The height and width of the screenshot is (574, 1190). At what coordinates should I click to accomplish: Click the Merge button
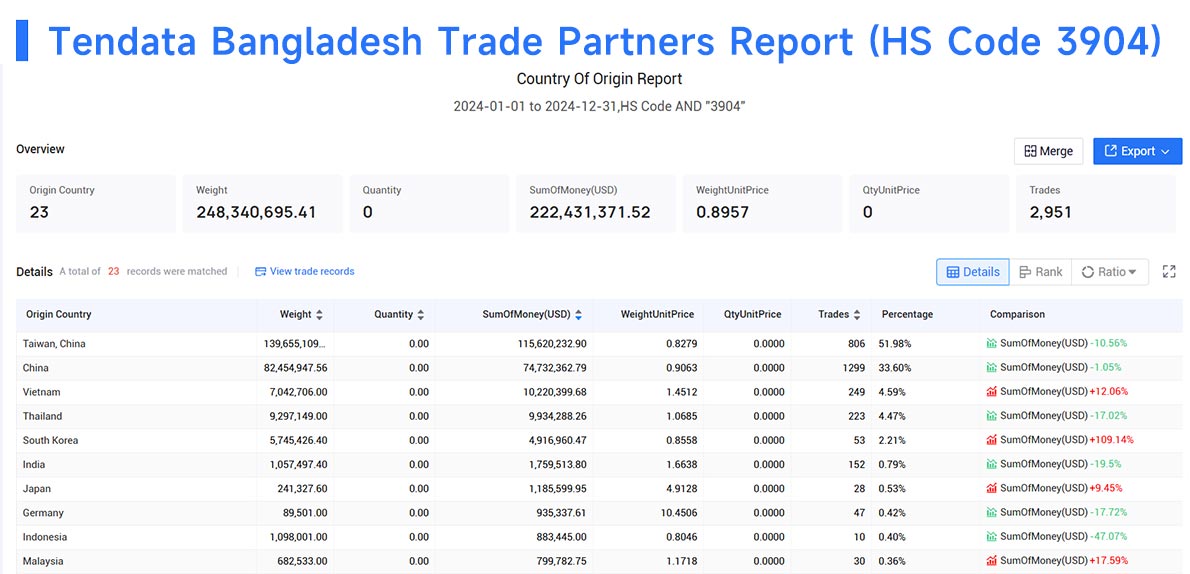[1048, 151]
